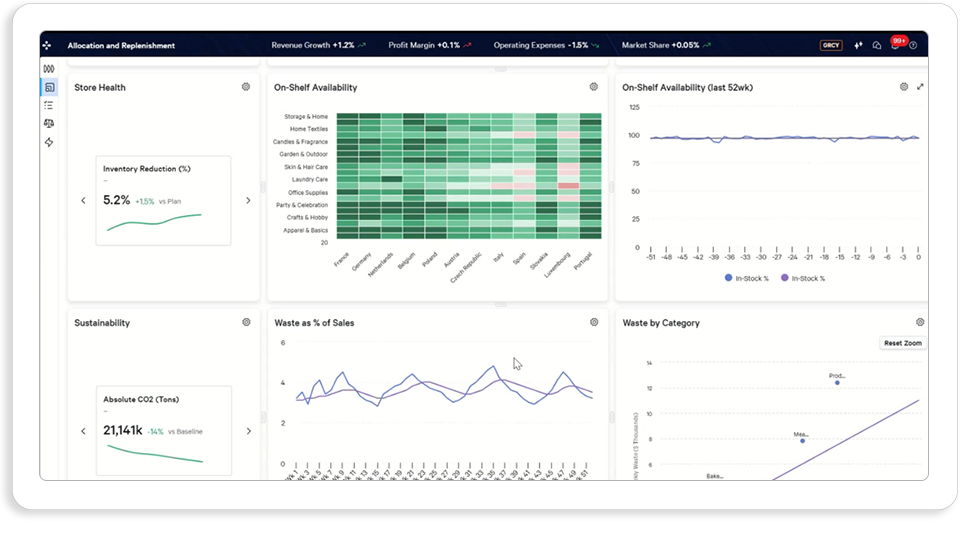Open On-Shelf Availability heatmap settings gear
This screenshot has width=960, height=540.
point(594,87)
